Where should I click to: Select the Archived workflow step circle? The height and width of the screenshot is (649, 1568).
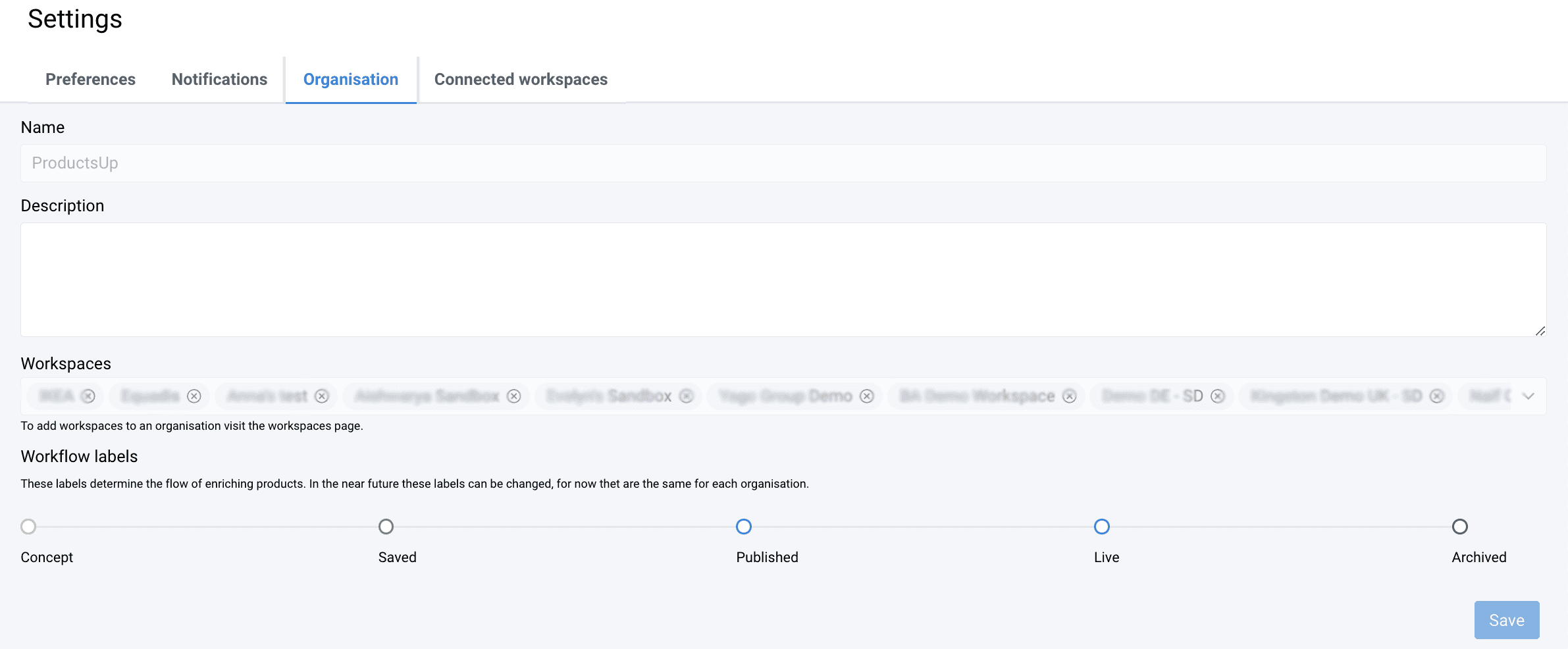click(1460, 527)
